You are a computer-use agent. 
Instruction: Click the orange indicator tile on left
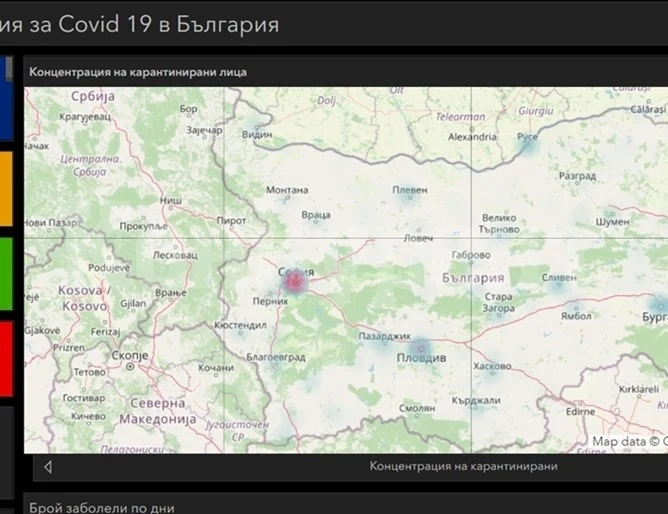[6, 189]
